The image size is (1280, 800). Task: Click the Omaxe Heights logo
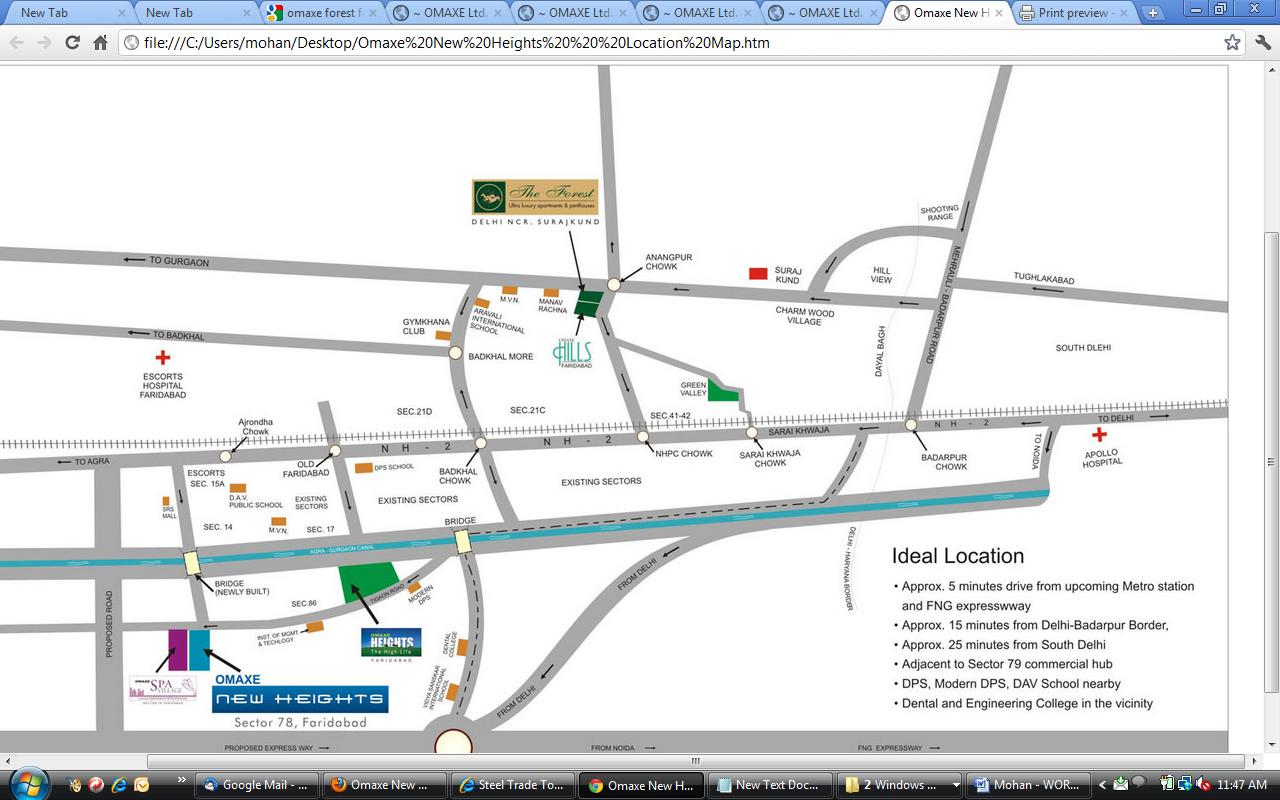[391, 643]
